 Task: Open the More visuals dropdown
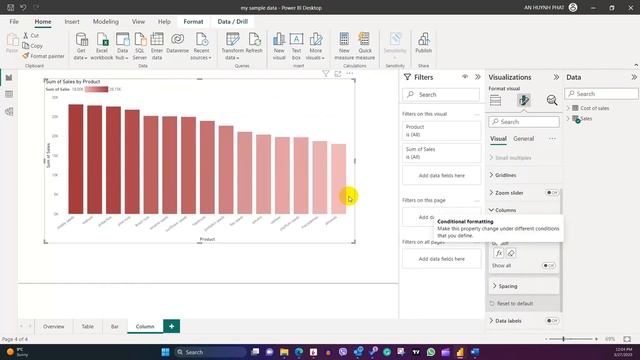(x=316, y=46)
